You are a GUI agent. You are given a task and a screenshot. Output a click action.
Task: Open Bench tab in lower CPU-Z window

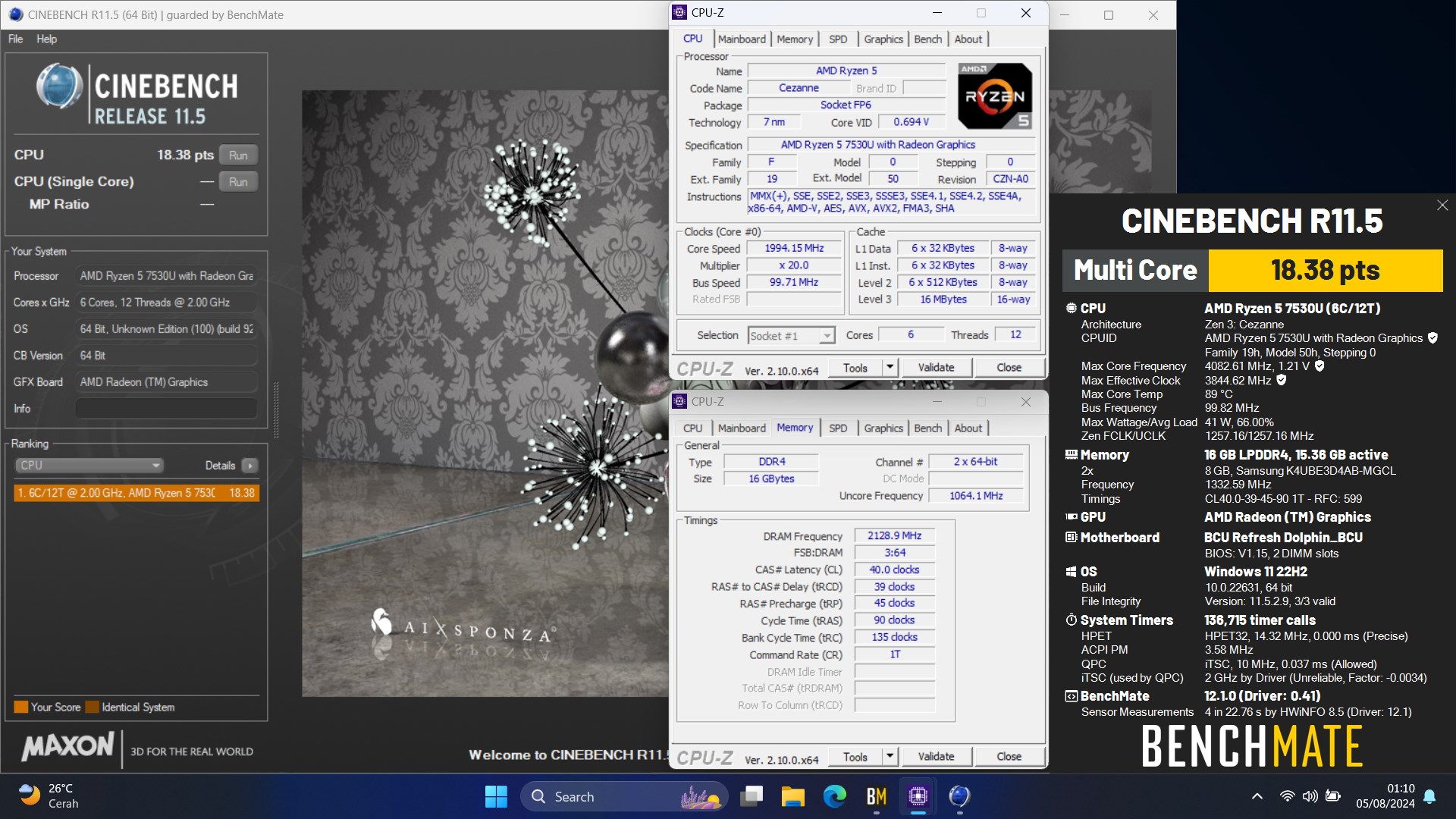[x=927, y=428]
